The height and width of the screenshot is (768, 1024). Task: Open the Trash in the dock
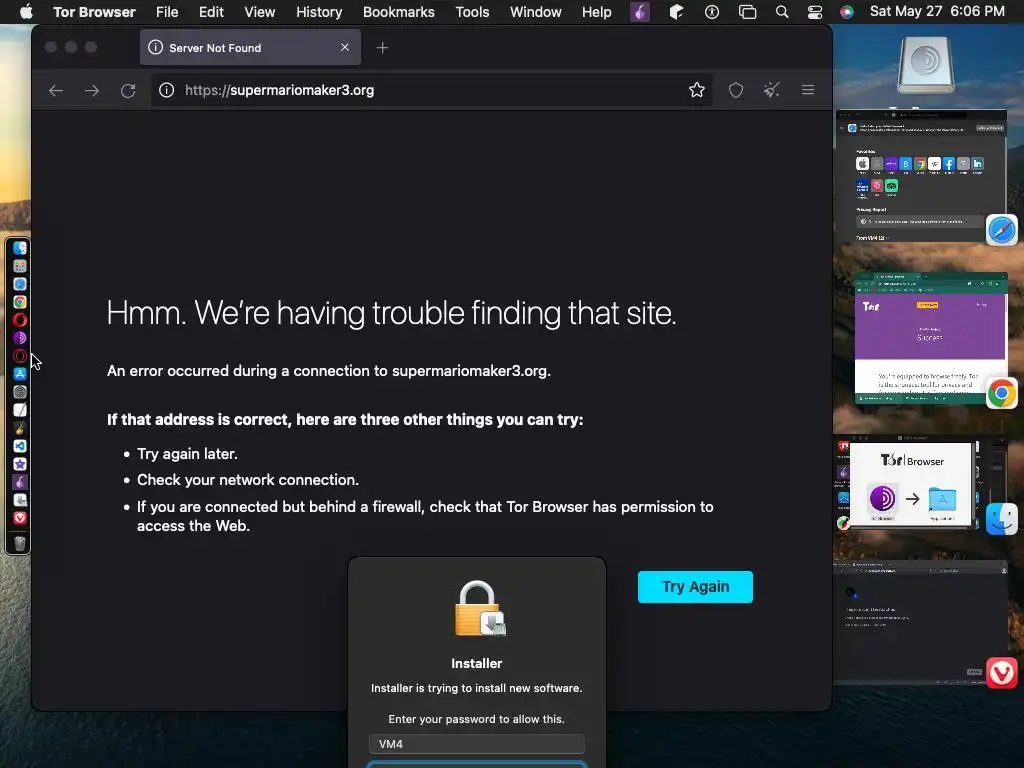coord(20,543)
